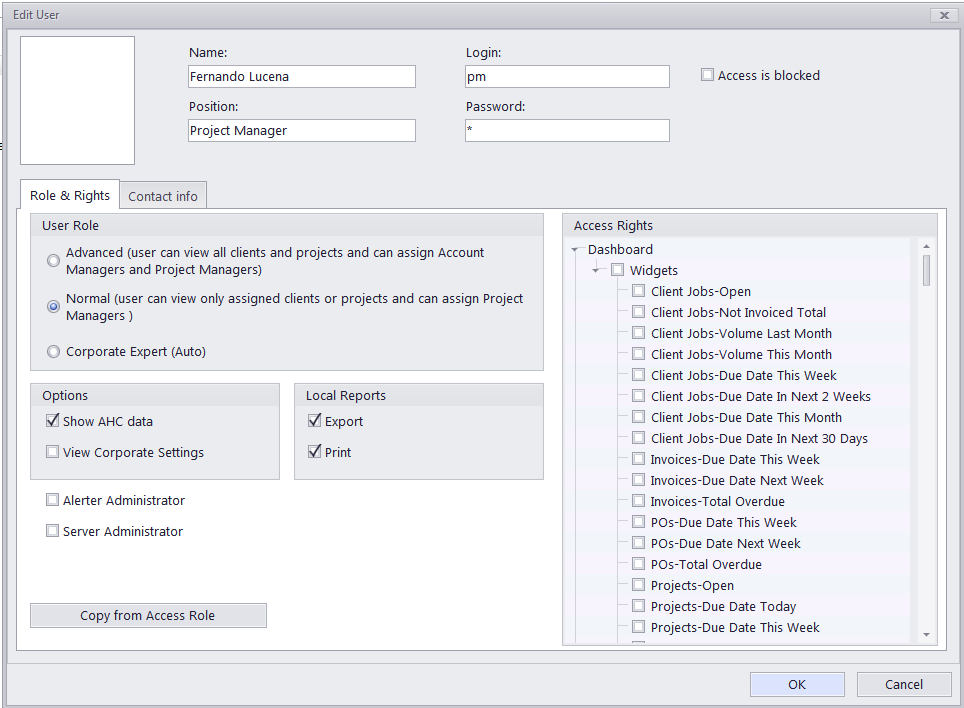This screenshot has height=708, width=964.
Task: Click the empty user photo placeholder
Action: (x=77, y=100)
